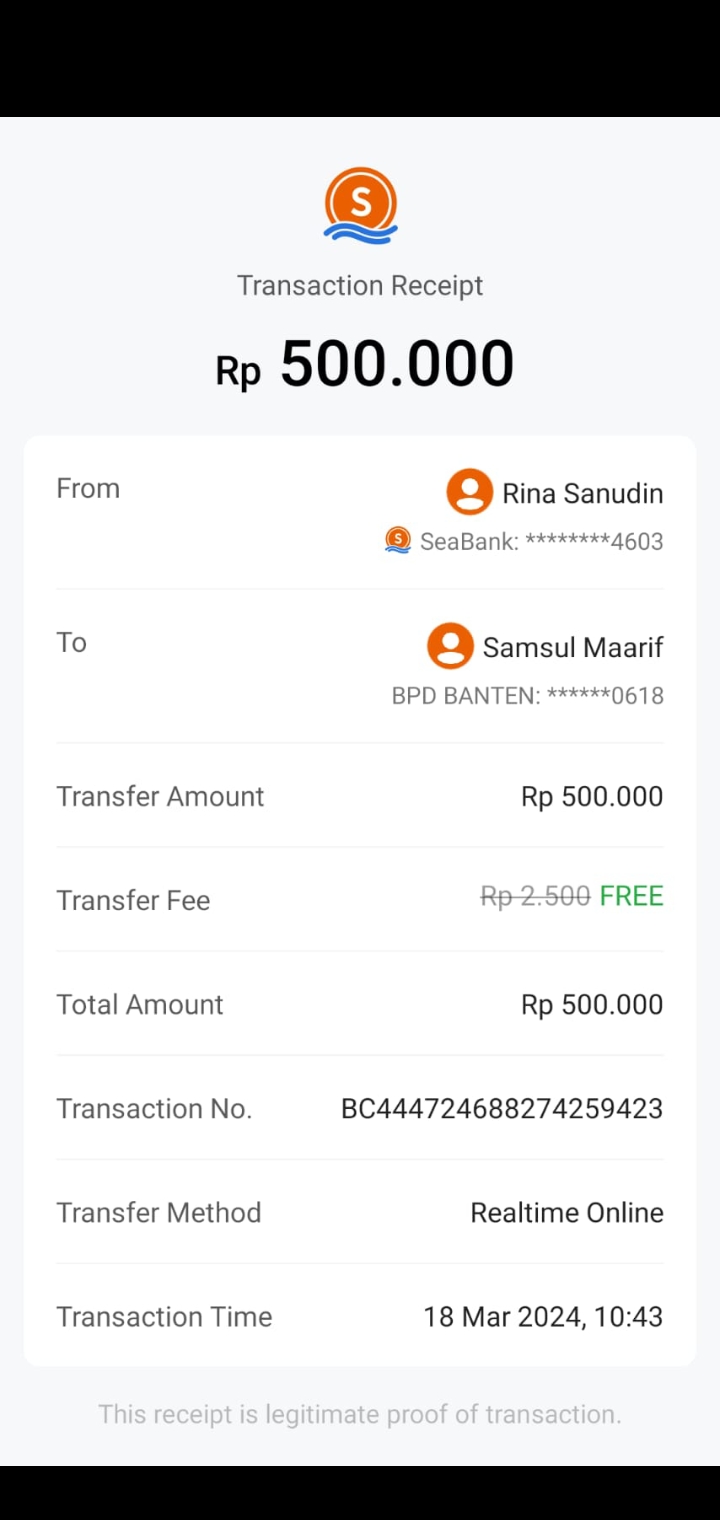720x1520 pixels.
Task: Select the transaction number BC444724688274259423
Action: tap(502, 1109)
